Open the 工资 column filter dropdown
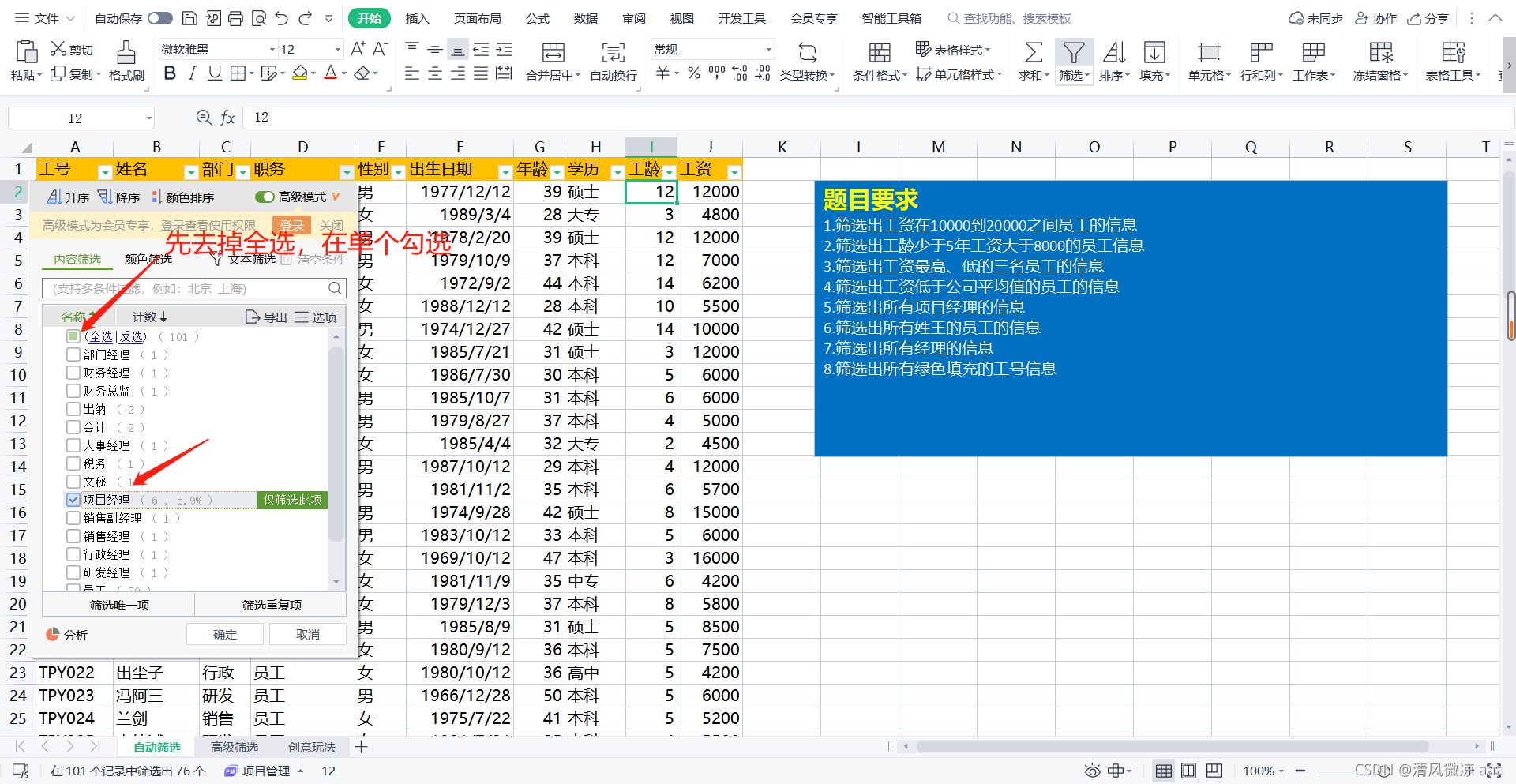This screenshot has width=1516, height=784. (734, 171)
